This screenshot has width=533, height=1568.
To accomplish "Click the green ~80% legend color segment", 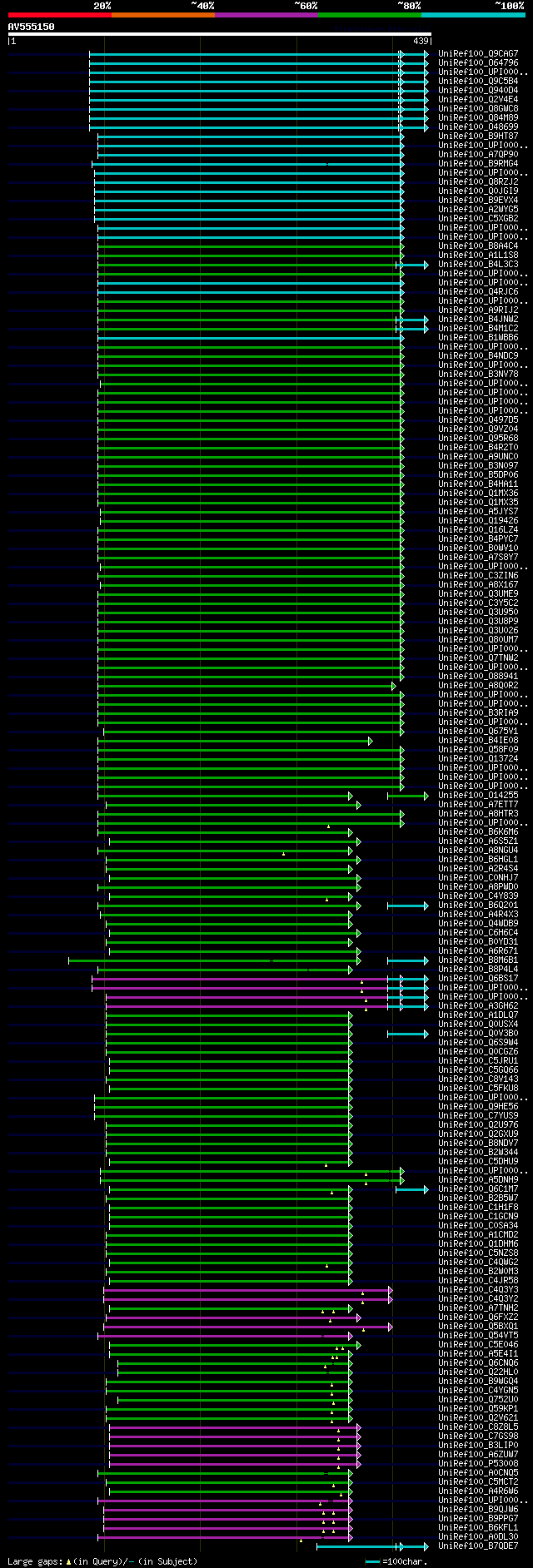I will pyautogui.click(x=369, y=15).
